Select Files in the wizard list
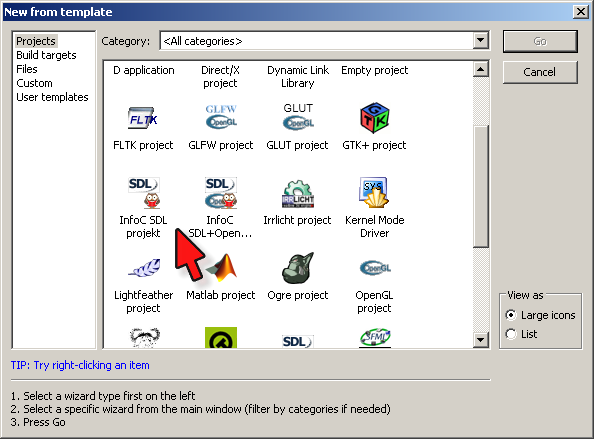This screenshot has height=439, width=594. click(x=27, y=69)
